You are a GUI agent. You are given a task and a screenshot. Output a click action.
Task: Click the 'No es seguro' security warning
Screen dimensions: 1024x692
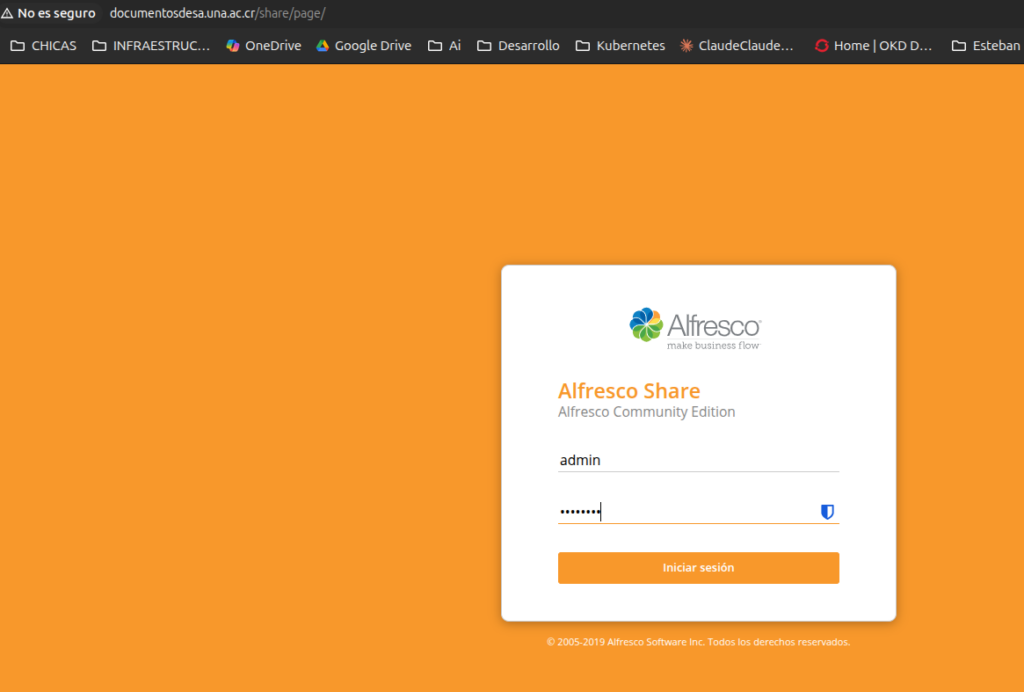pos(48,13)
